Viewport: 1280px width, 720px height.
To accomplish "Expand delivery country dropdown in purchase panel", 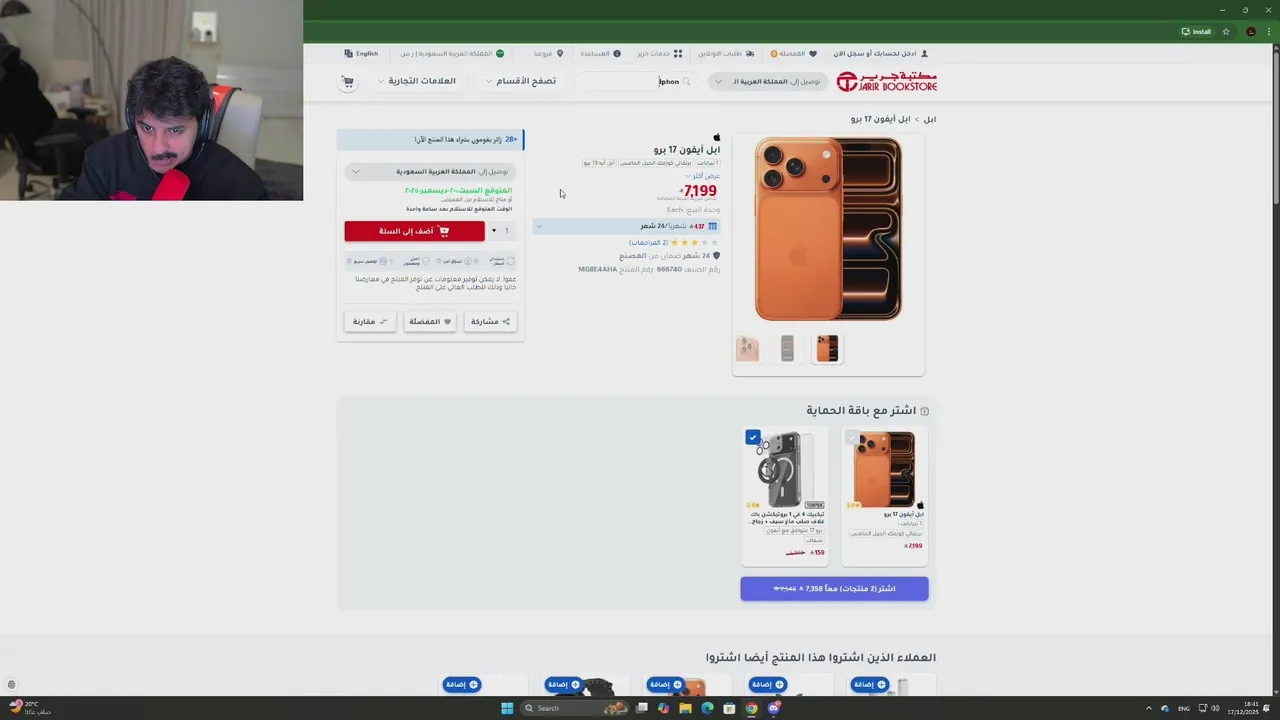I will click(x=430, y=171).
